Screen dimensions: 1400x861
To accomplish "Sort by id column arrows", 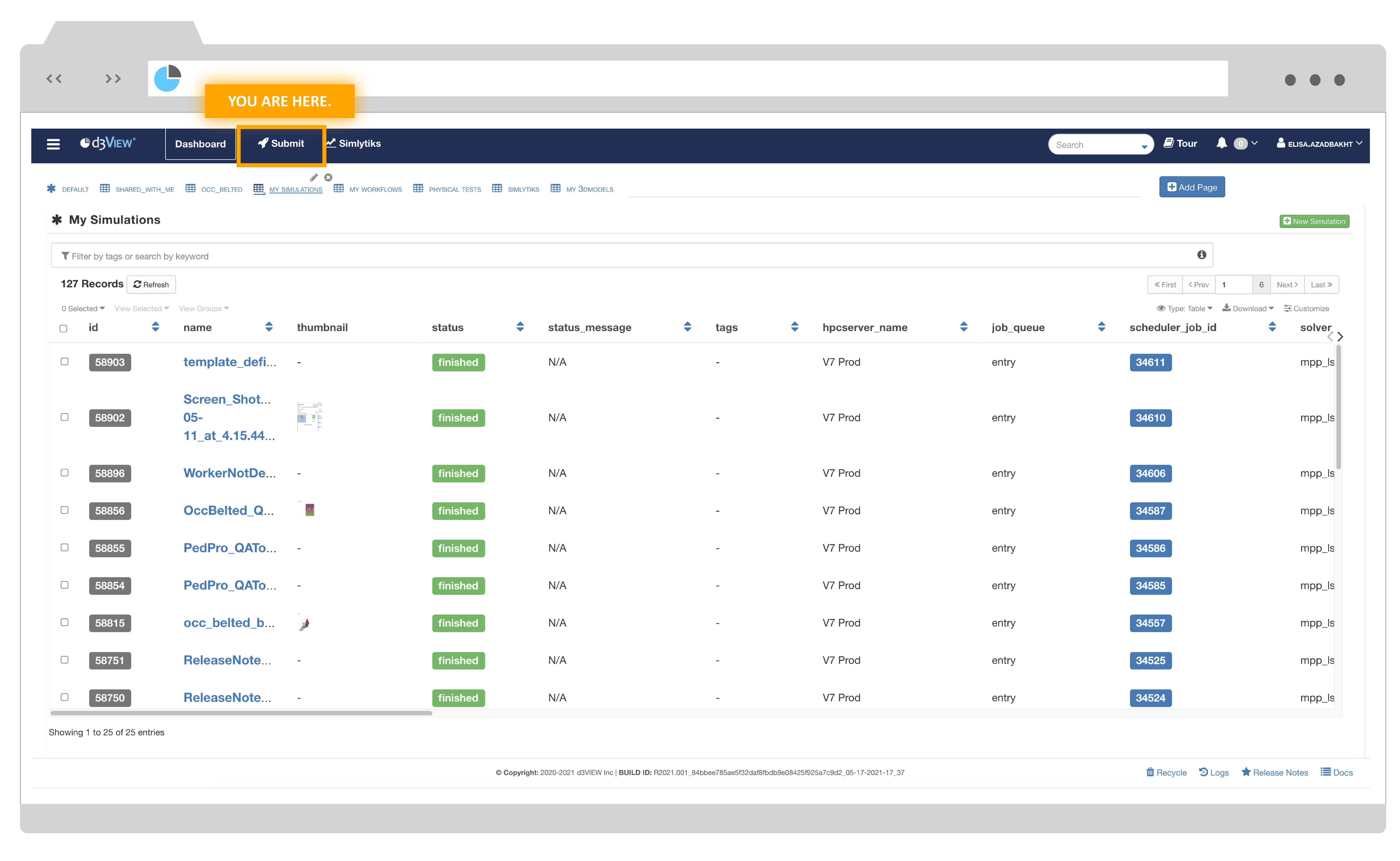I will point(155,327).
